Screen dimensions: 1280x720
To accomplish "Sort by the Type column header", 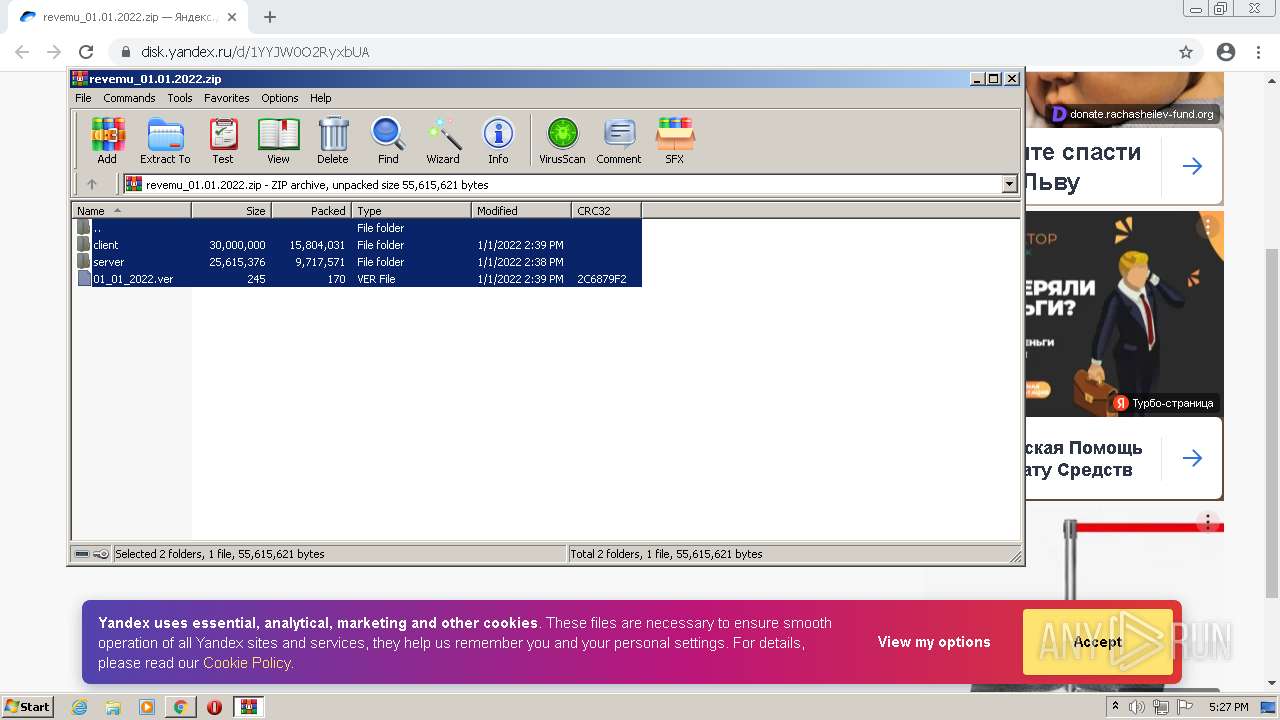I will tap(411, 210).
